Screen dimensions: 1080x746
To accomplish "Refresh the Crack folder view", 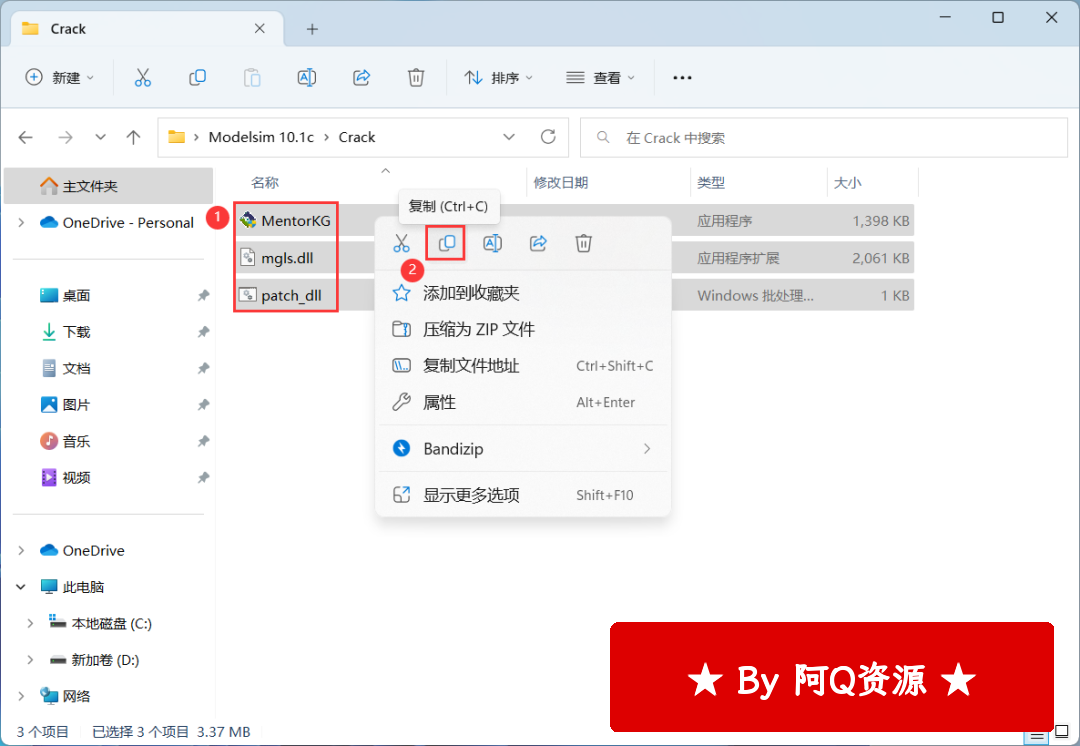I will pos(548,137).
